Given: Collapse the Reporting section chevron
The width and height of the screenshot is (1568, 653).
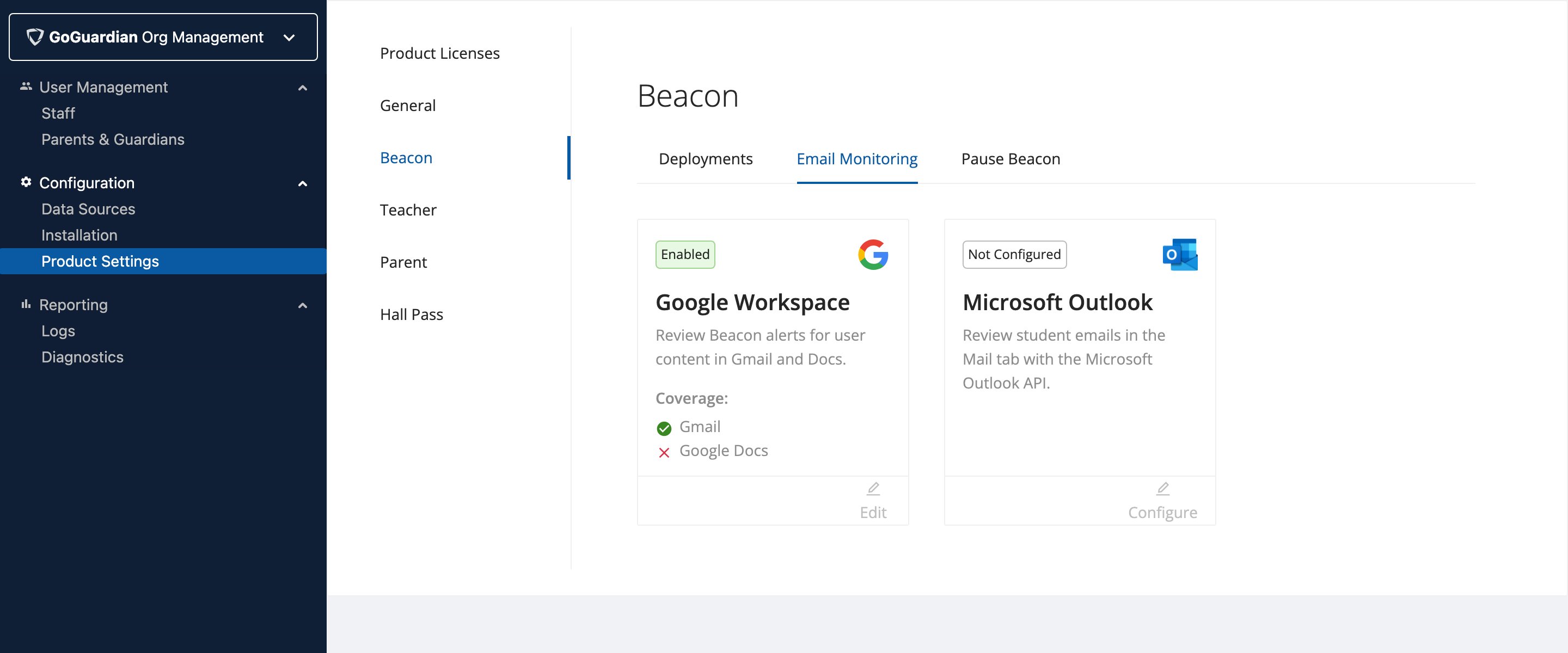Looking at the screenshot, I should [x=303, y=305].
